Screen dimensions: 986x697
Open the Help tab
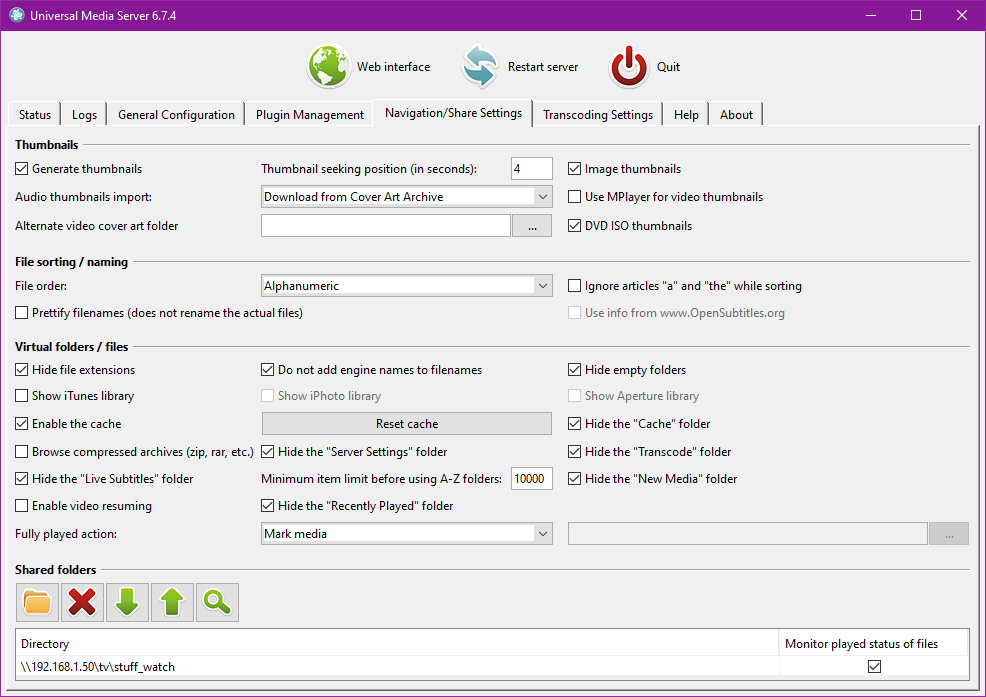click(686, 114)
